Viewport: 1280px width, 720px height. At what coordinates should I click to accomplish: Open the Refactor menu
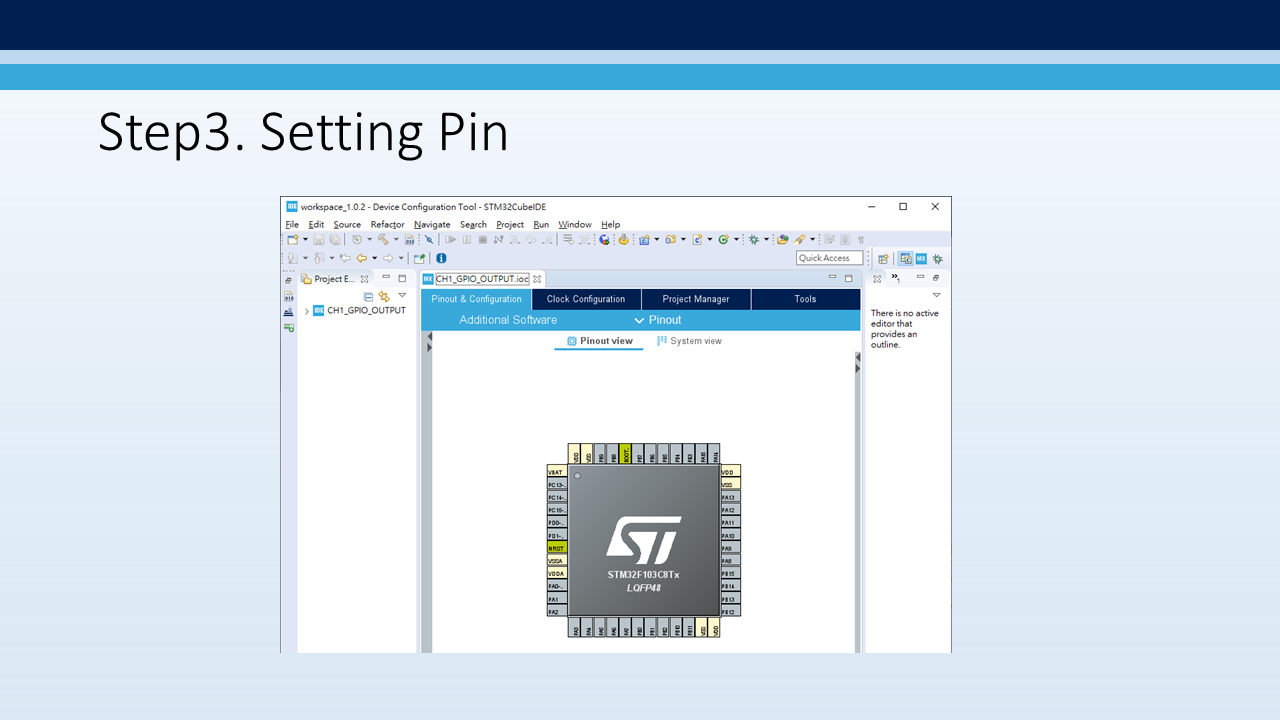[x=387, y=225]
